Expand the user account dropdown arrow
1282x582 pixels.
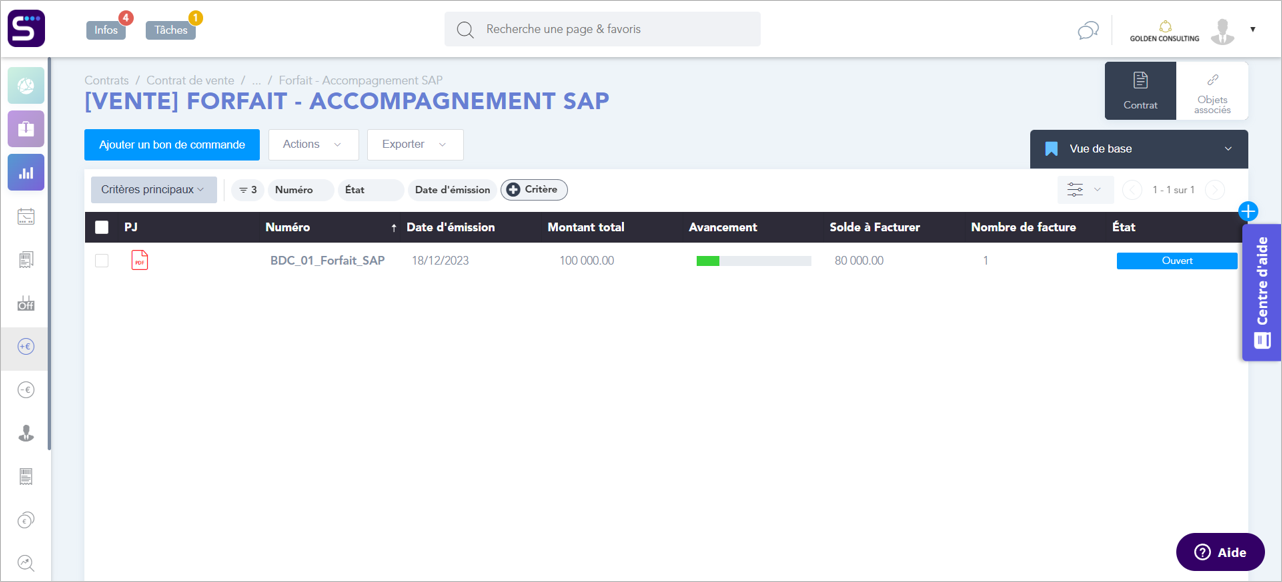1253,30
